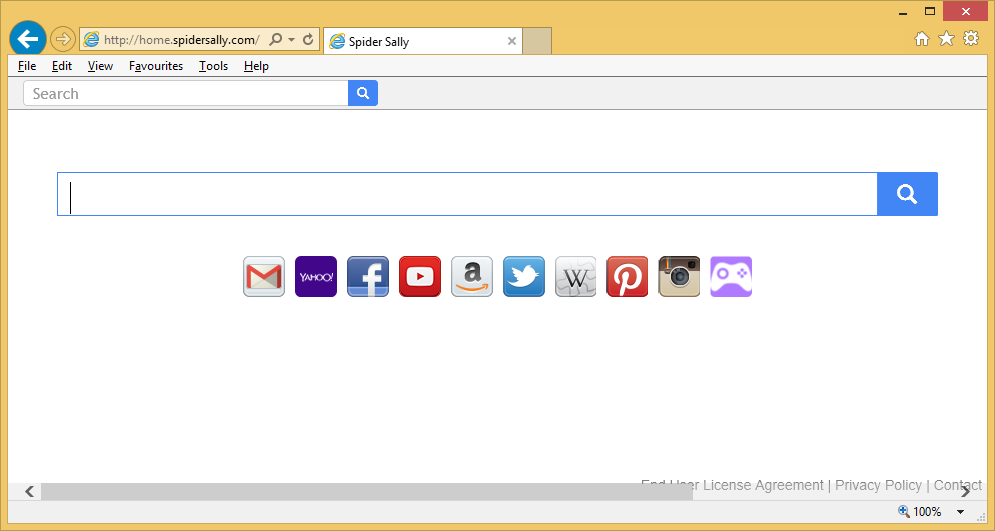Open the Facebook shortcut icon
995x531 pixels.
tap(368, 277)
